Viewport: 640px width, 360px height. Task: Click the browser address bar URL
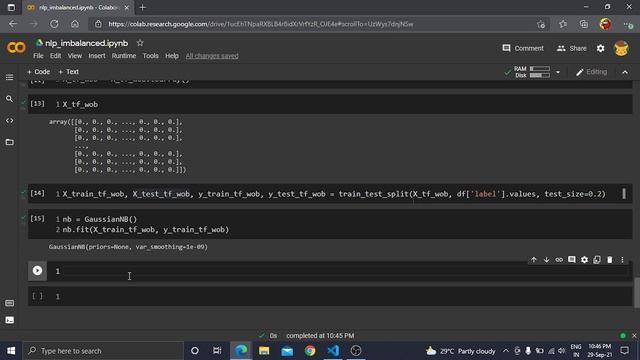(261, 24)
